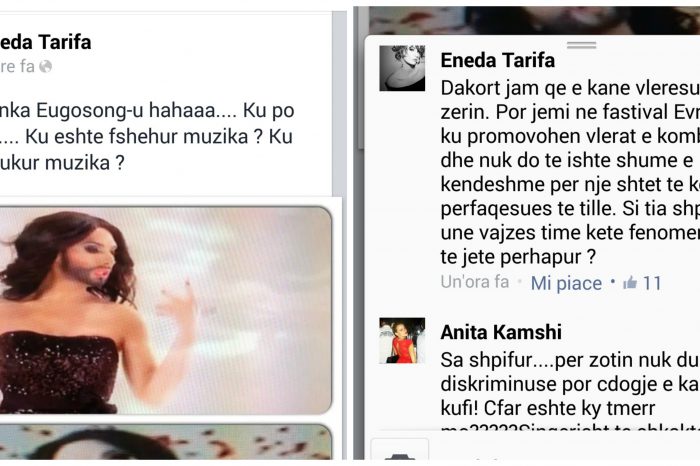The height and width of the screenshot is (466, 700).
Task: Open the first photo of bearded singer
Action: pyautogui.click(x=166, y=310)
